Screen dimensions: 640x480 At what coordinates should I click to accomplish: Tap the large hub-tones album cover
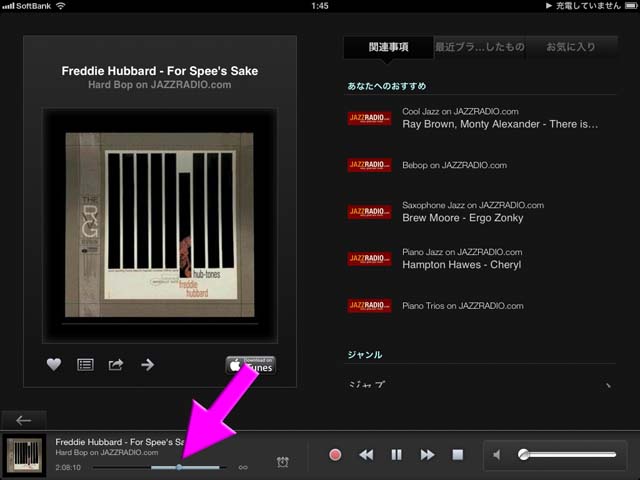(160, 225)
